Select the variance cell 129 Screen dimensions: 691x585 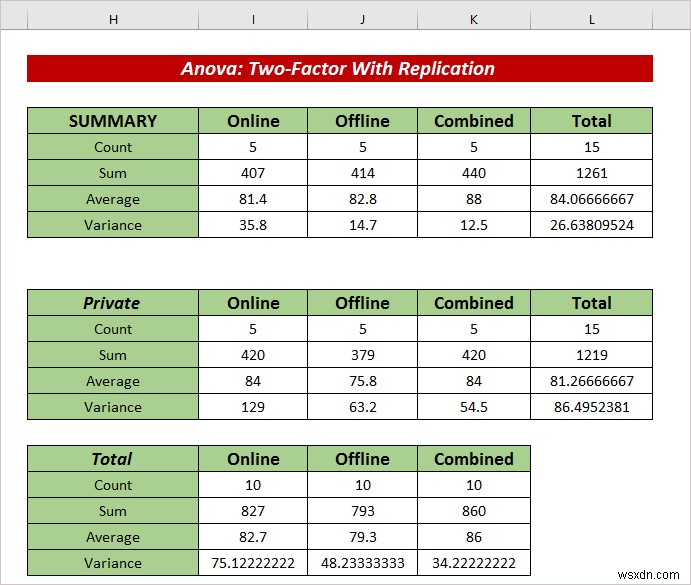point(253,407)
